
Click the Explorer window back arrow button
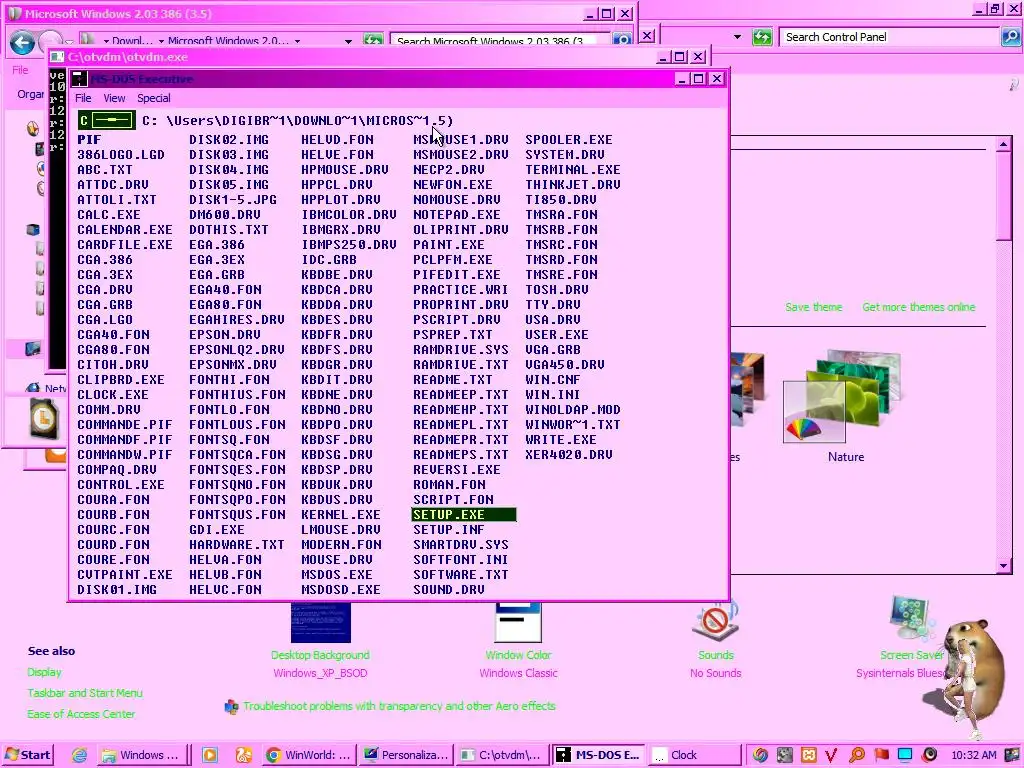(22, 44)
